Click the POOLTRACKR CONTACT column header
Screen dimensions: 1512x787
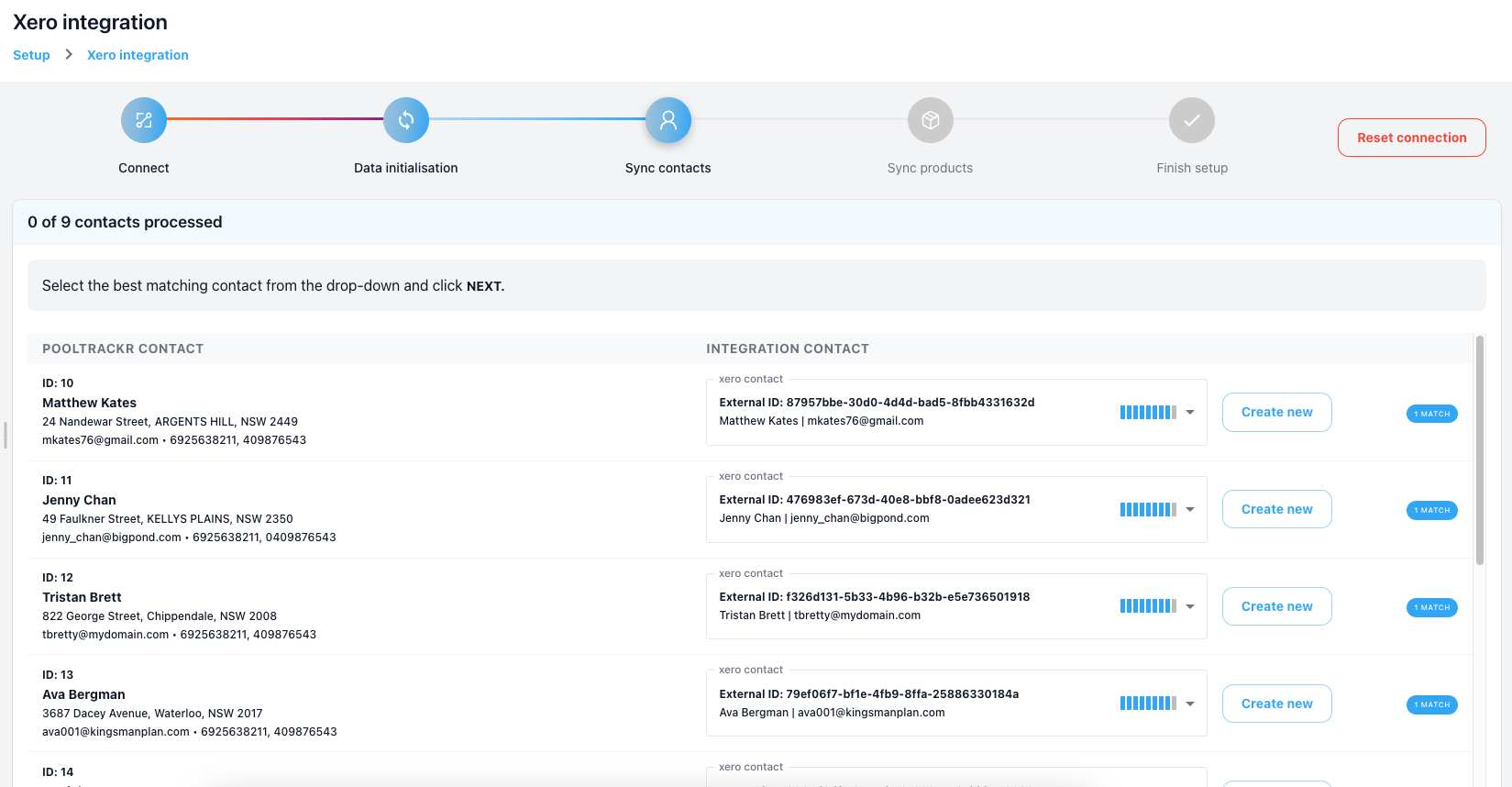[123, 349]
